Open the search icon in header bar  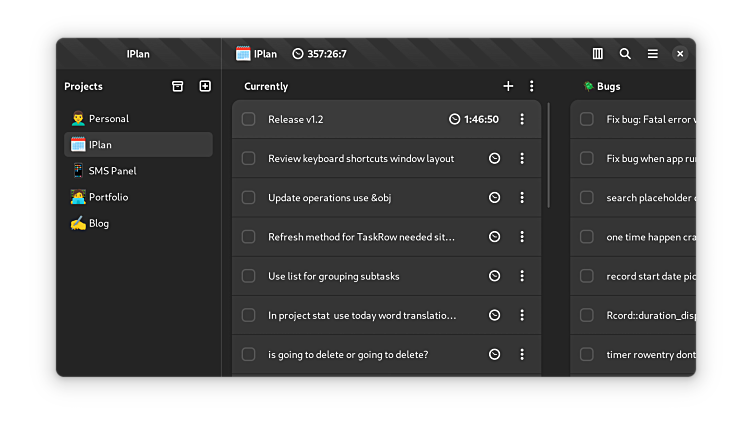625,54
